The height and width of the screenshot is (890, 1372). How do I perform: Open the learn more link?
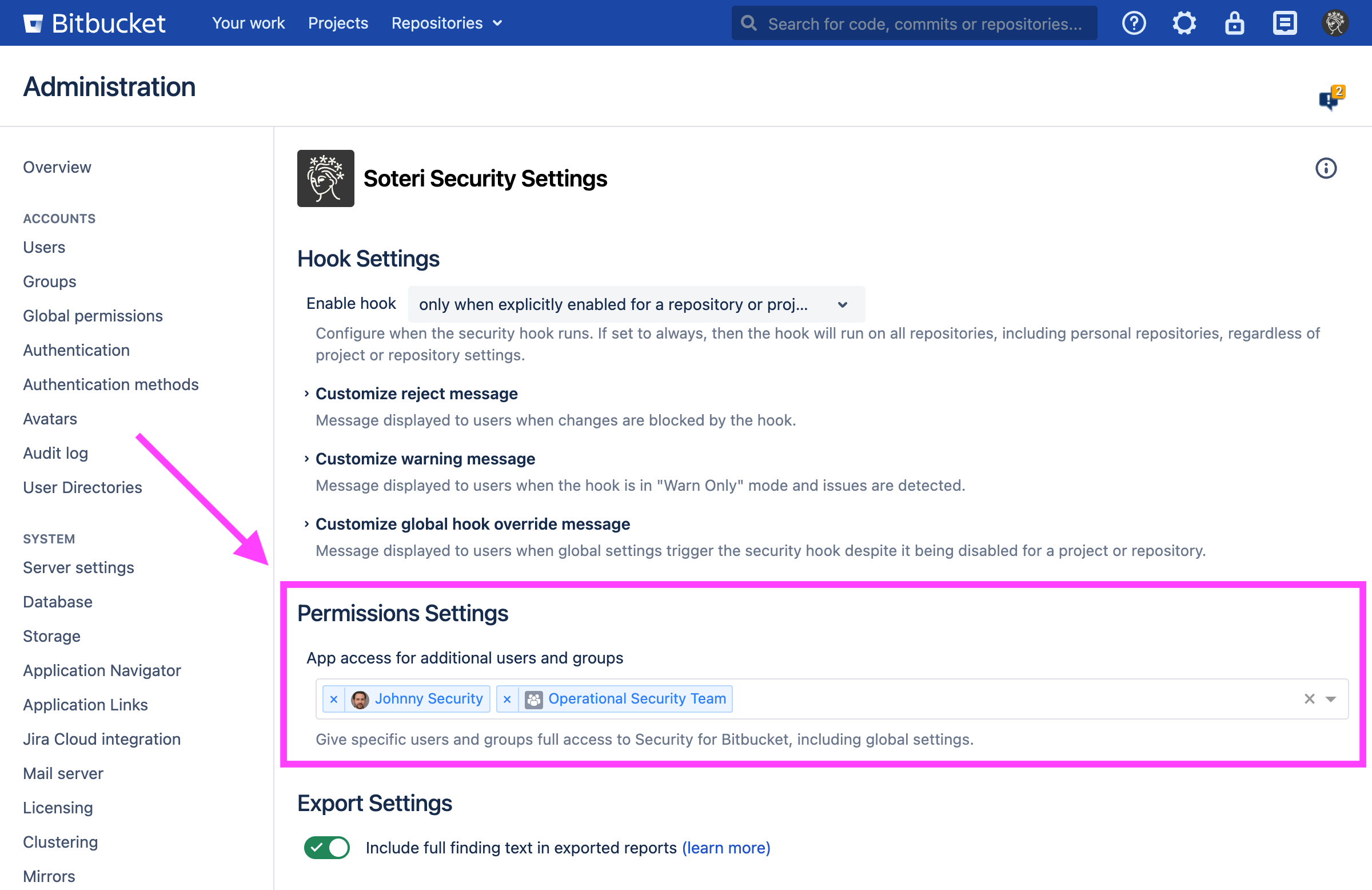pyautogui.click(x=726, y=848)
